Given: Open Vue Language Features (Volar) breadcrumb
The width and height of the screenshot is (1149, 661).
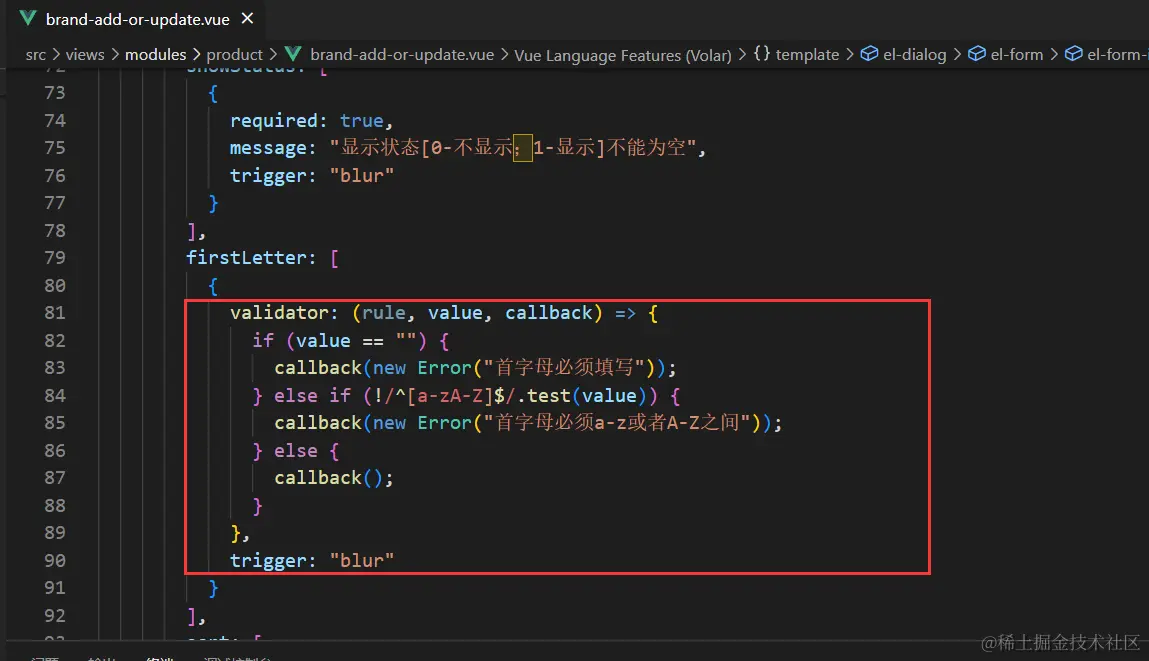Looking at the screenshot, I should pyautogui.click(x=622, y=55).
